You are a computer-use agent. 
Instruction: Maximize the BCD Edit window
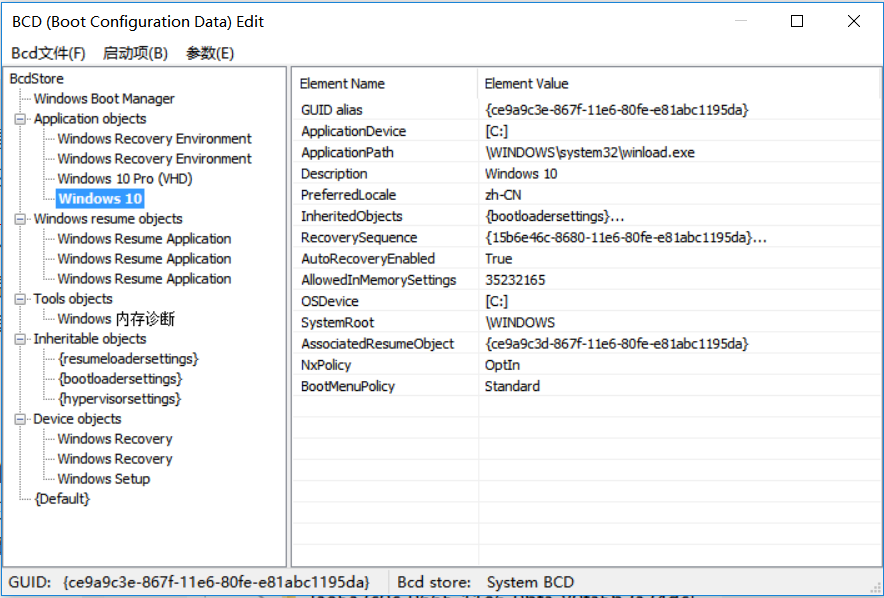797,21
